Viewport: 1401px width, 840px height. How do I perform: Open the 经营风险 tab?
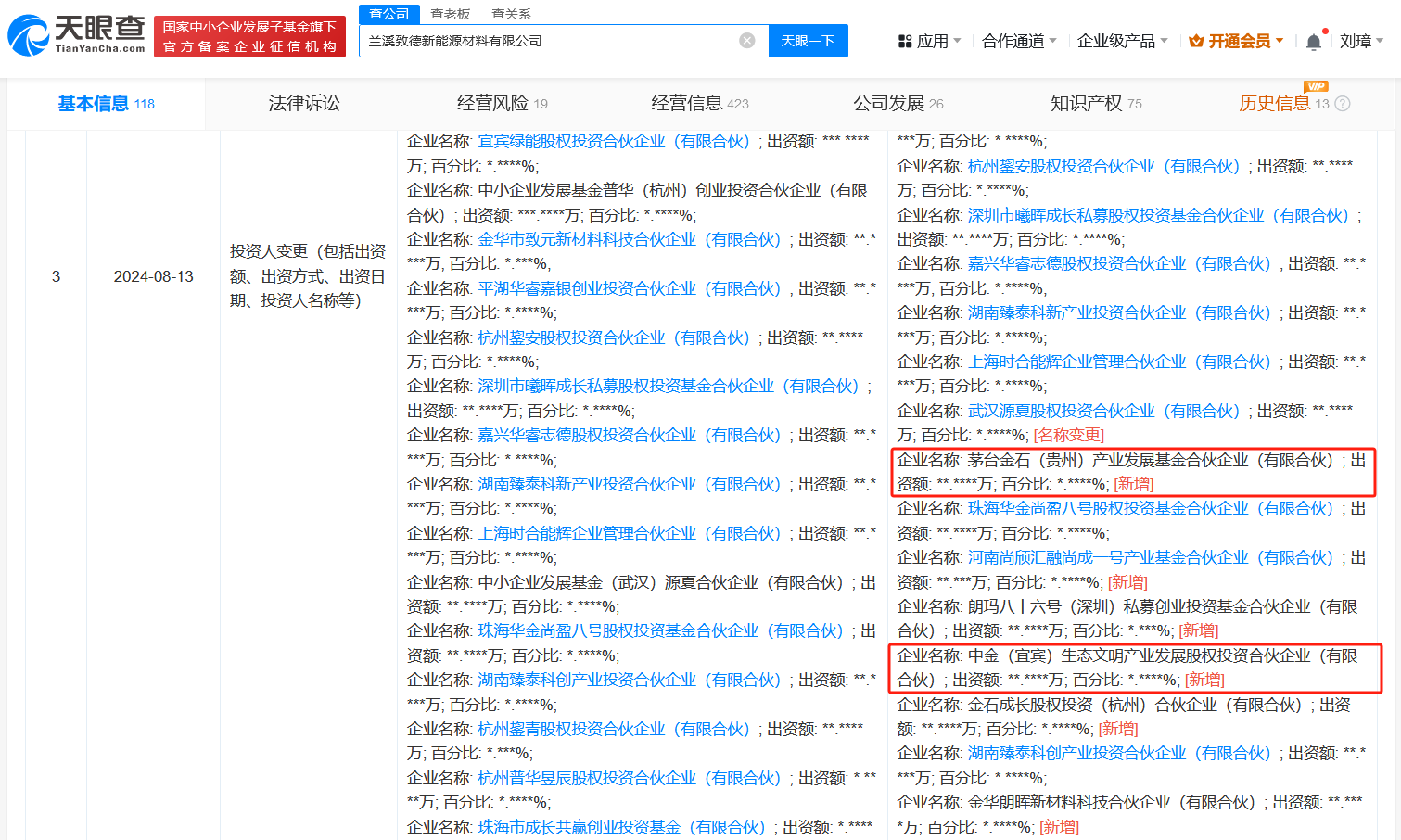point(502,104)
